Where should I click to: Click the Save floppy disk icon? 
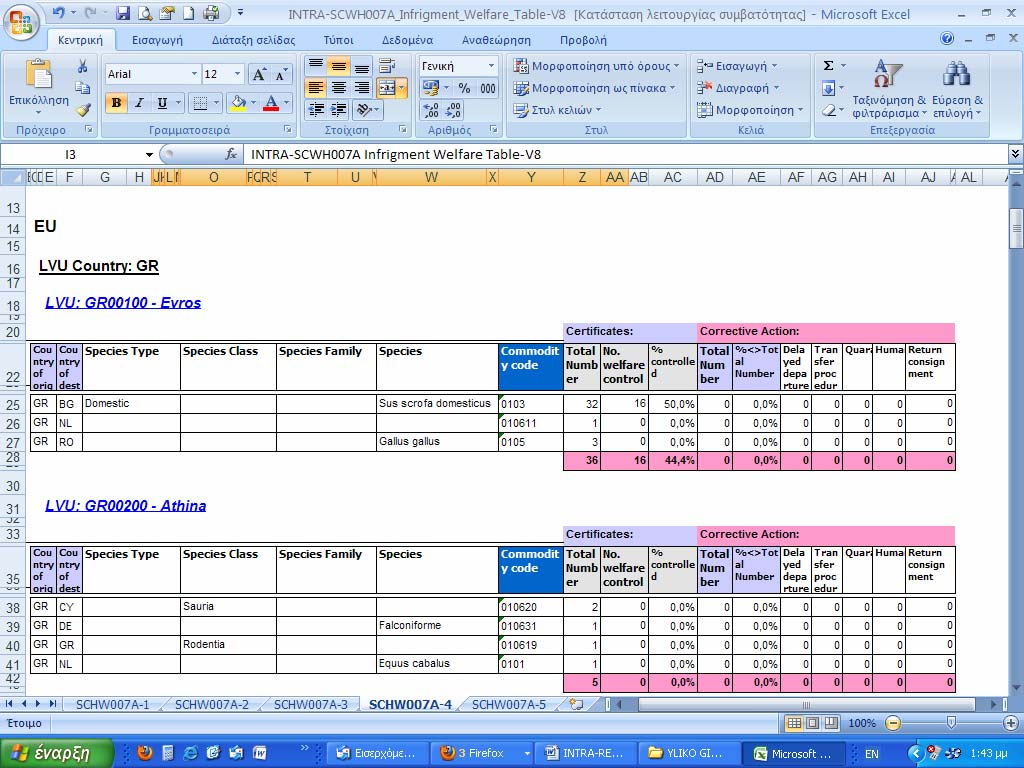[x=123, y=13]
